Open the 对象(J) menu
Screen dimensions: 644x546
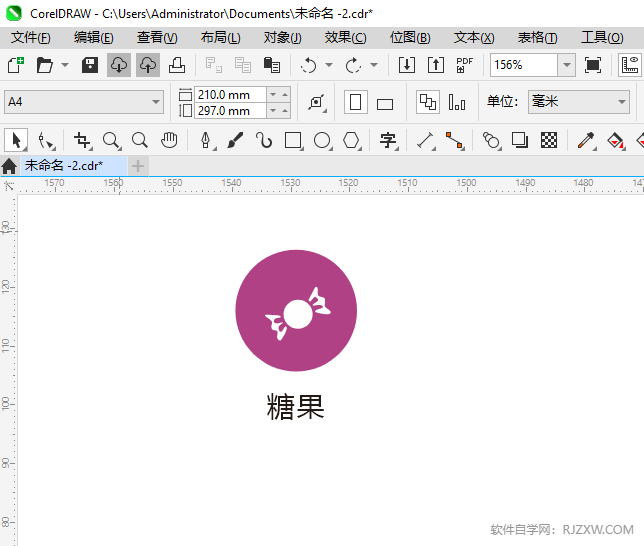tap(283, 38)
